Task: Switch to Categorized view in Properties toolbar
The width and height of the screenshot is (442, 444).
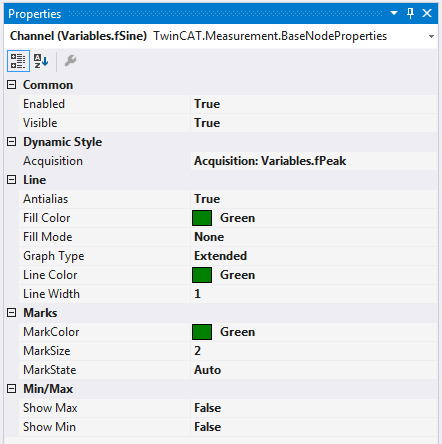Action: click(x=18, y=61)
